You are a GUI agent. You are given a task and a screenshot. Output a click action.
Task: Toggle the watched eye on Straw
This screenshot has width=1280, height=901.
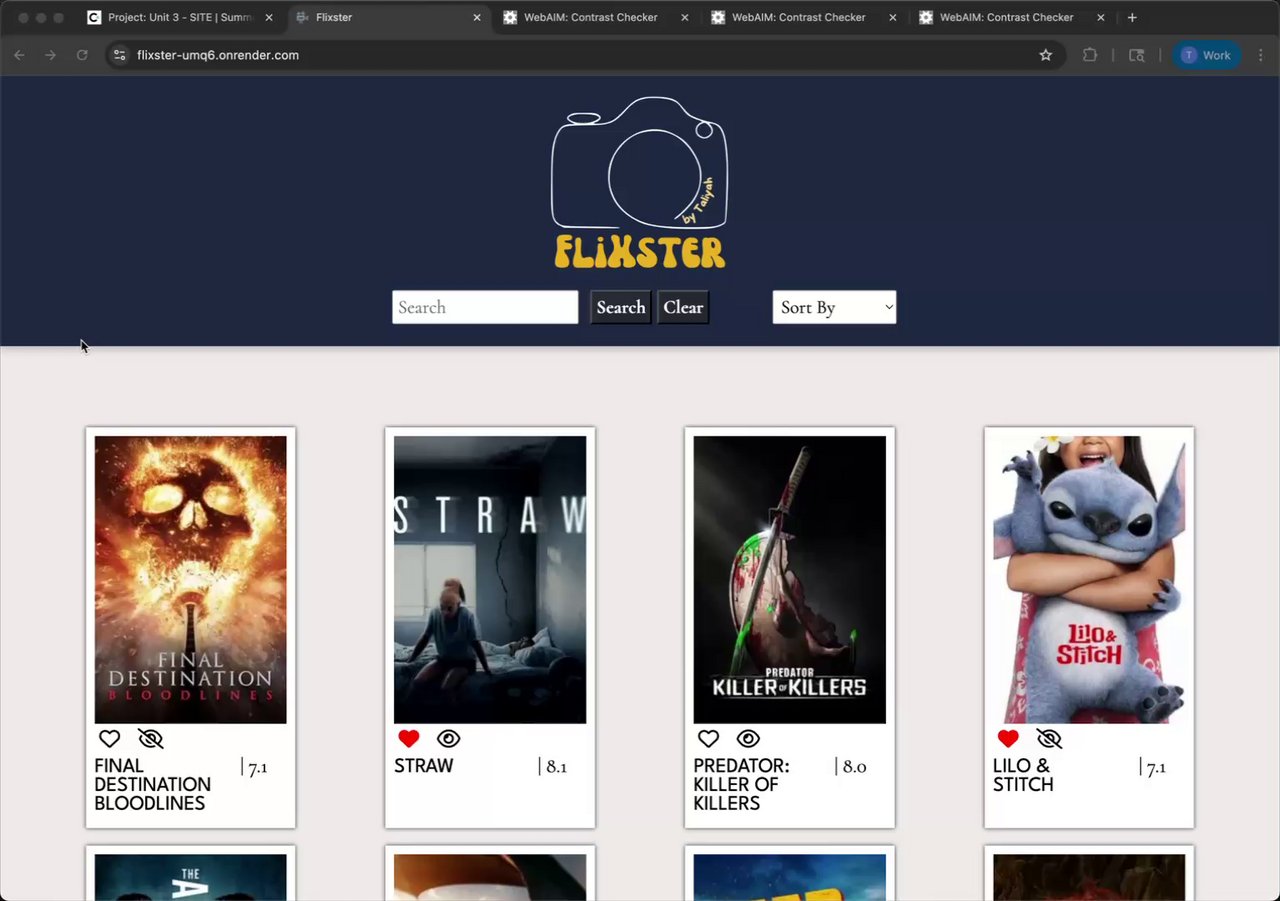pyautogui.click(x=449, y=739)
